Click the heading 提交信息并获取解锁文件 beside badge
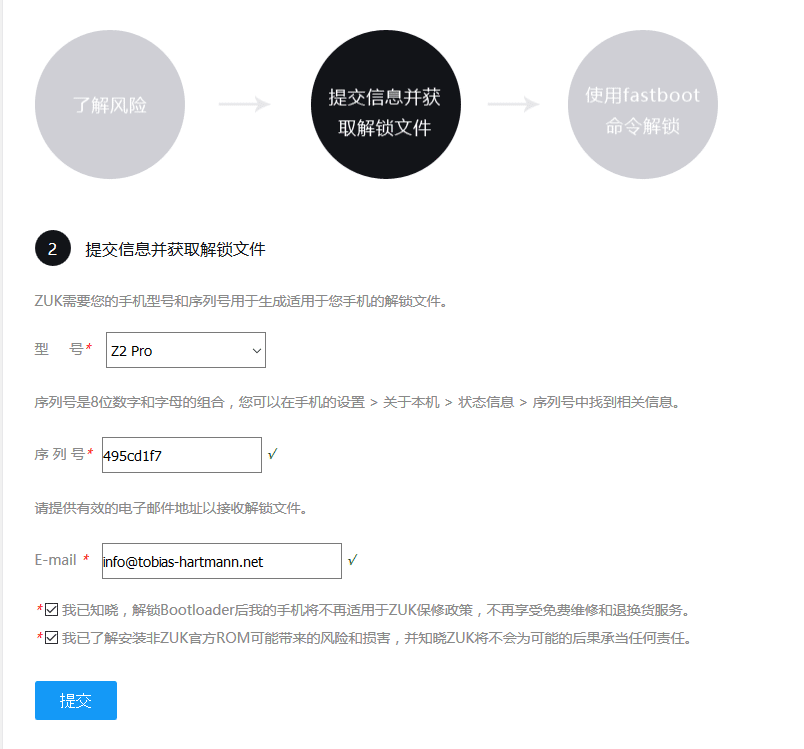Viewport: 804px width, 749px height. [x=175, y=250]
